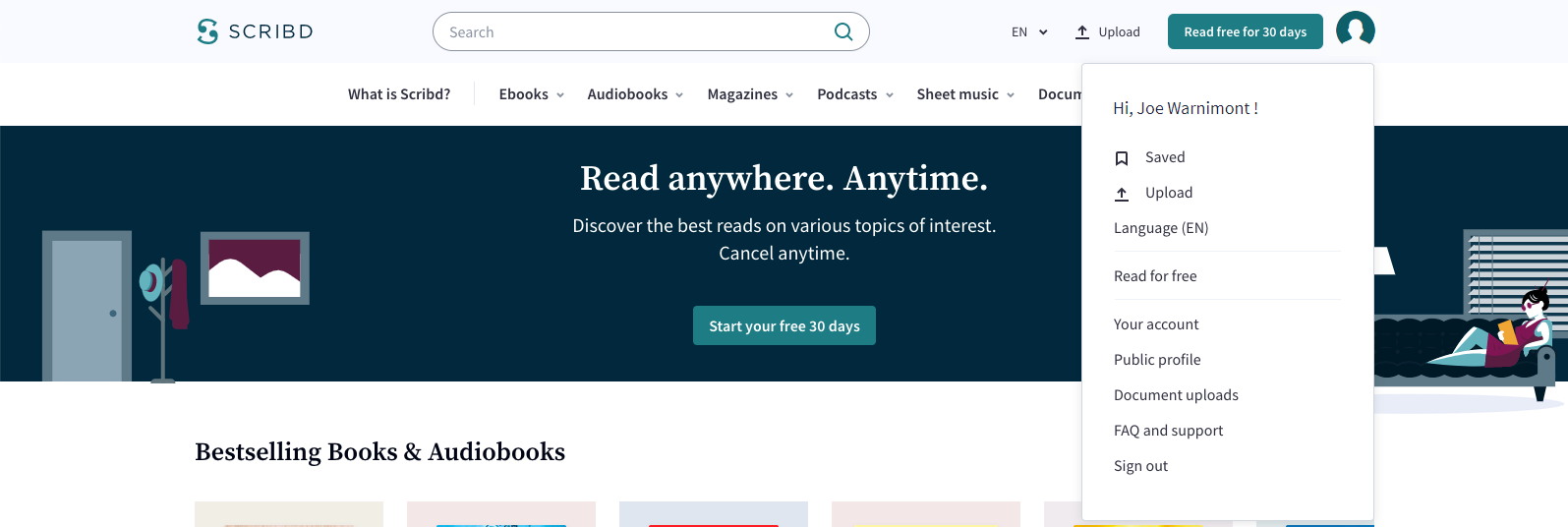Click the magnifying glass search icon
This screenshot has width=1568, height=527.
[x=842, y=31]
